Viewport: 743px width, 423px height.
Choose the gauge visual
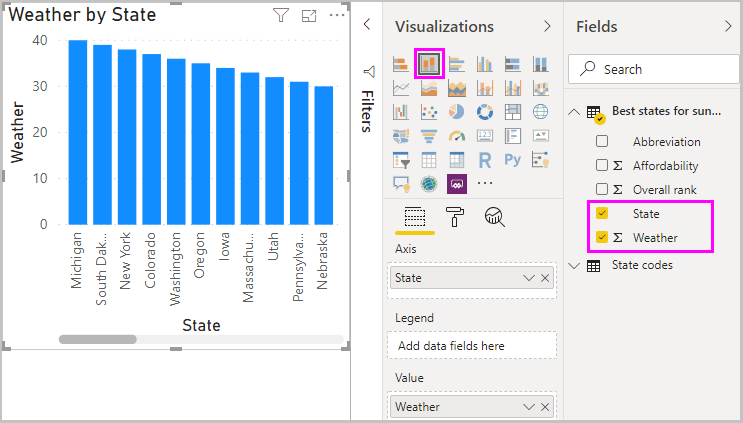[x=457, y=136]
